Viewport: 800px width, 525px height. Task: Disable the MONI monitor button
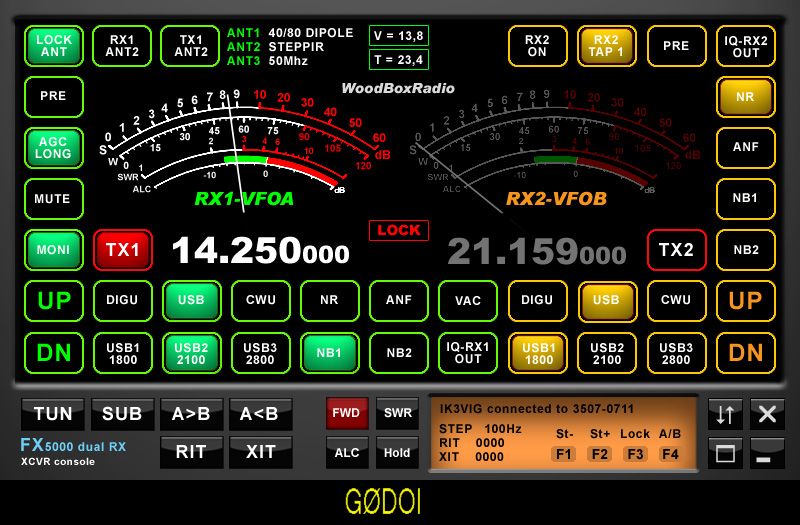point(53,249)
